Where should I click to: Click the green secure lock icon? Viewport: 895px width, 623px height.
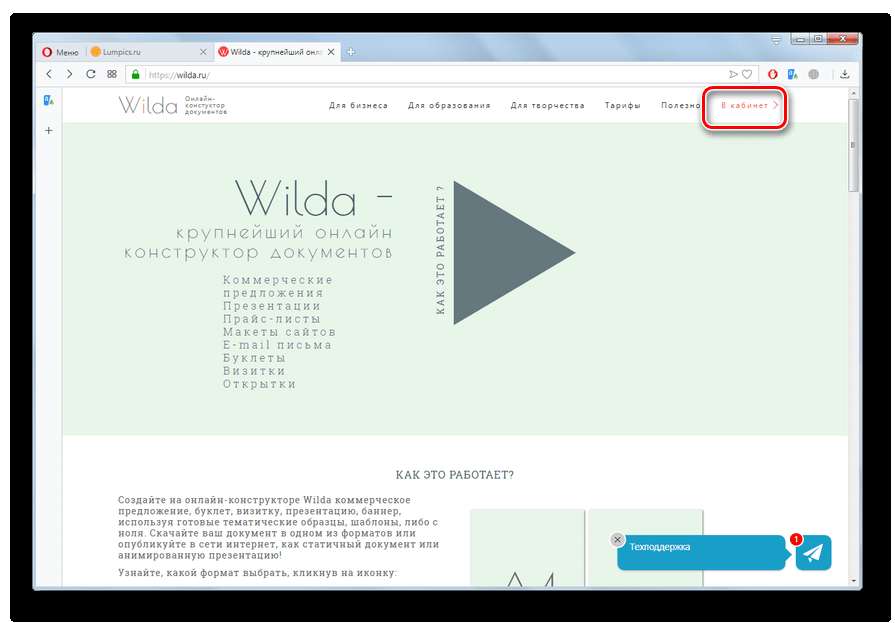click(135, 74)
